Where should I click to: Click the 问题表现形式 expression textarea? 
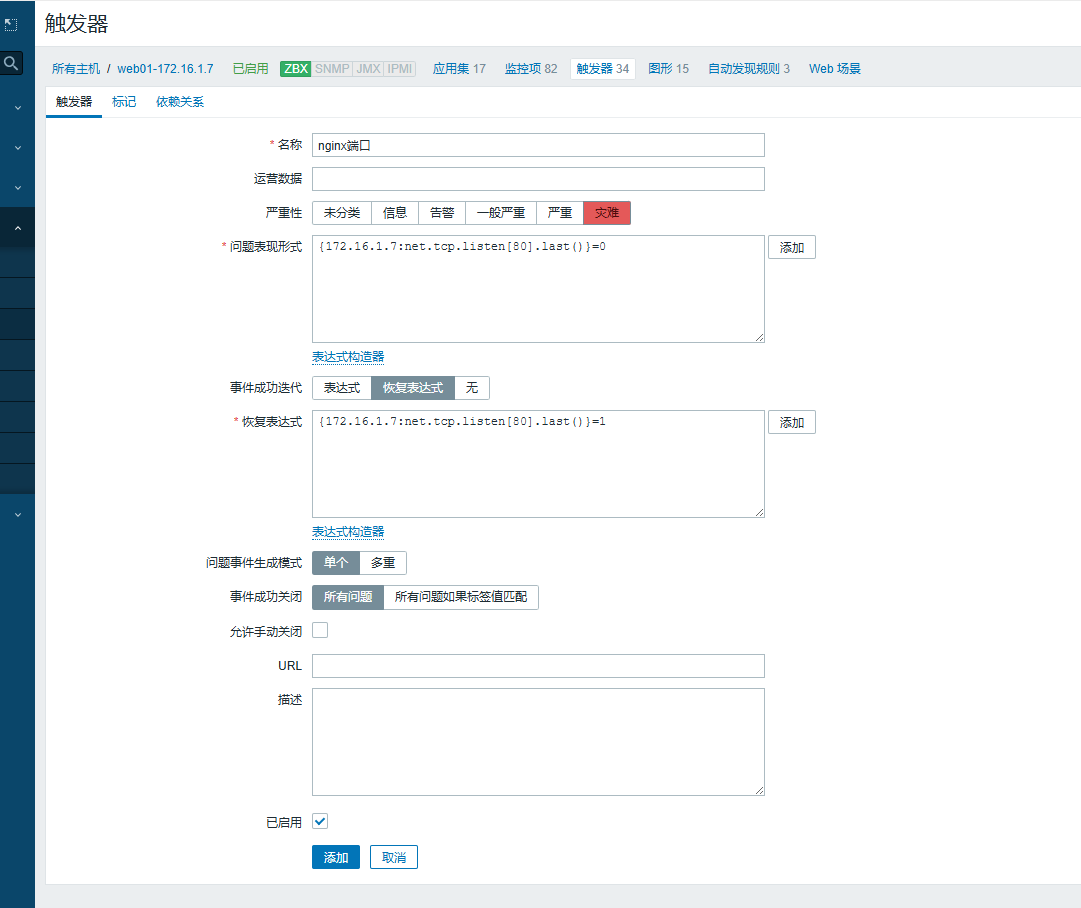click(x=538, y=289)
